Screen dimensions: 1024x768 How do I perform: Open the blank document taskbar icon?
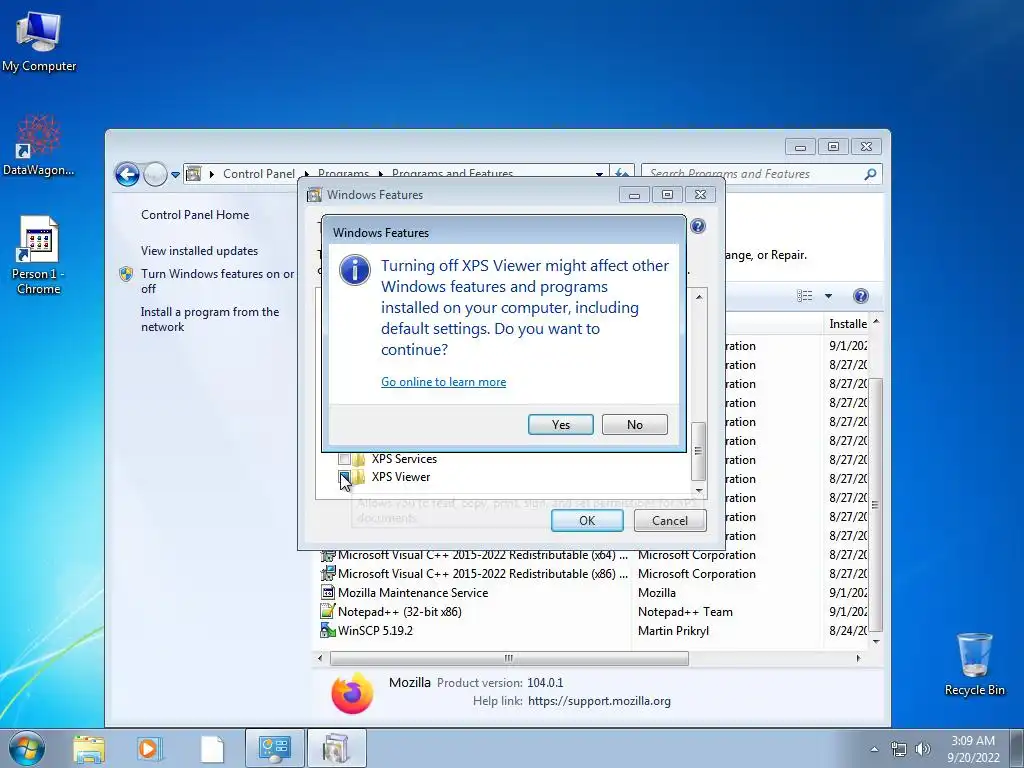[x=212, y=749]
